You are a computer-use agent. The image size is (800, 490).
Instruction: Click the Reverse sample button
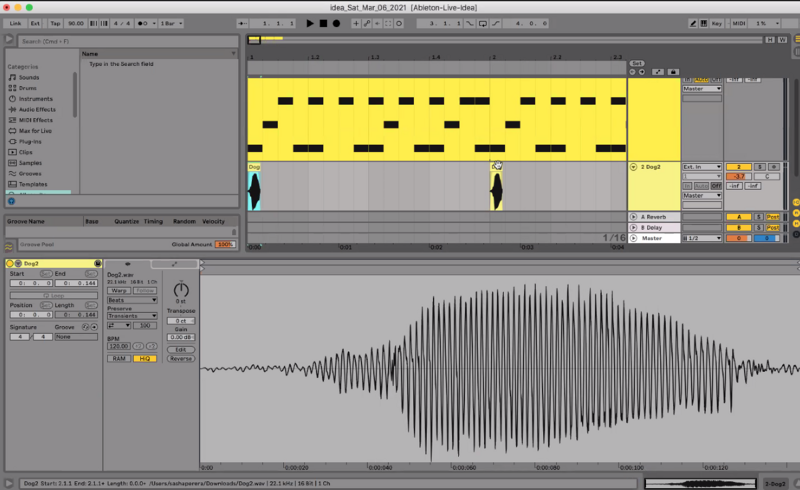tap(181, 358)
